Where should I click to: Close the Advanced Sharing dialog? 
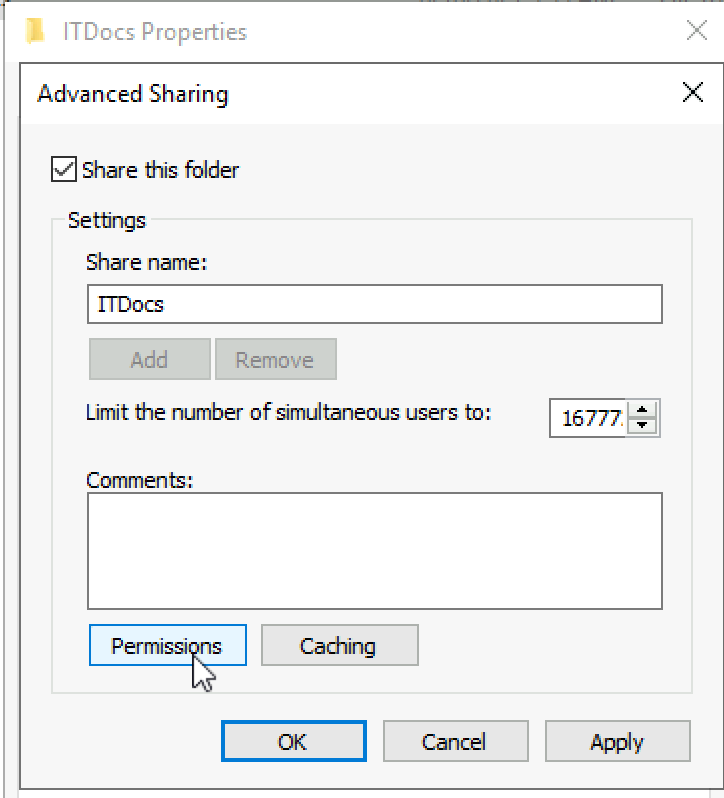point(692,93)
